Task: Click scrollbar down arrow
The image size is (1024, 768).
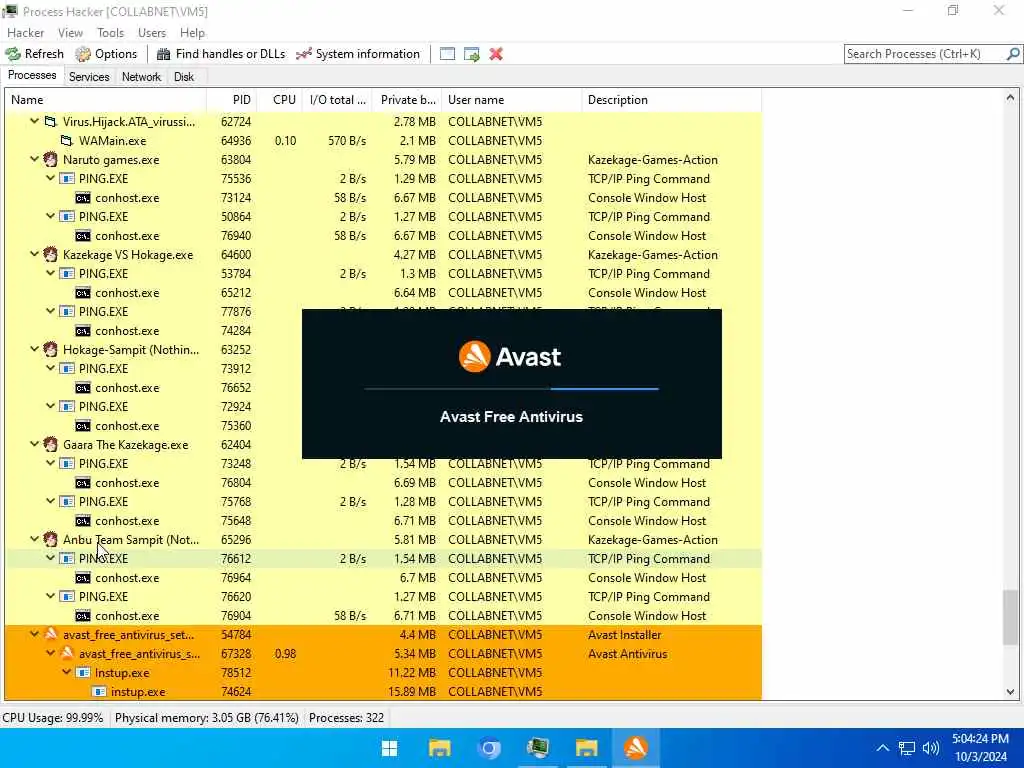Action: [x=1010, y=692]
